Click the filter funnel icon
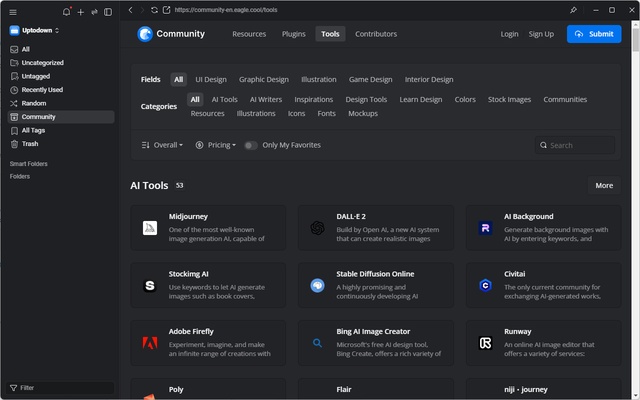The width and height of the screenshot is (640, 400). point(13,388)
